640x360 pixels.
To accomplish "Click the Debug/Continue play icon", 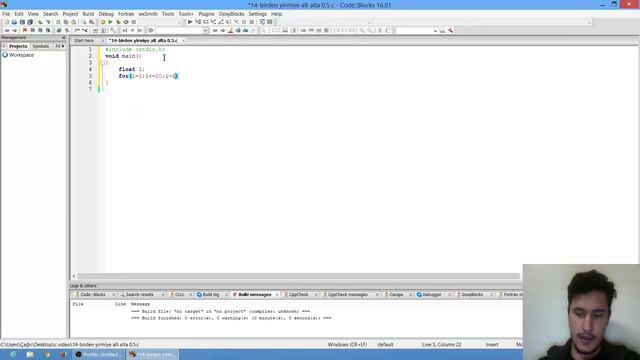I will pyautogui.click(x=190, y=22).
